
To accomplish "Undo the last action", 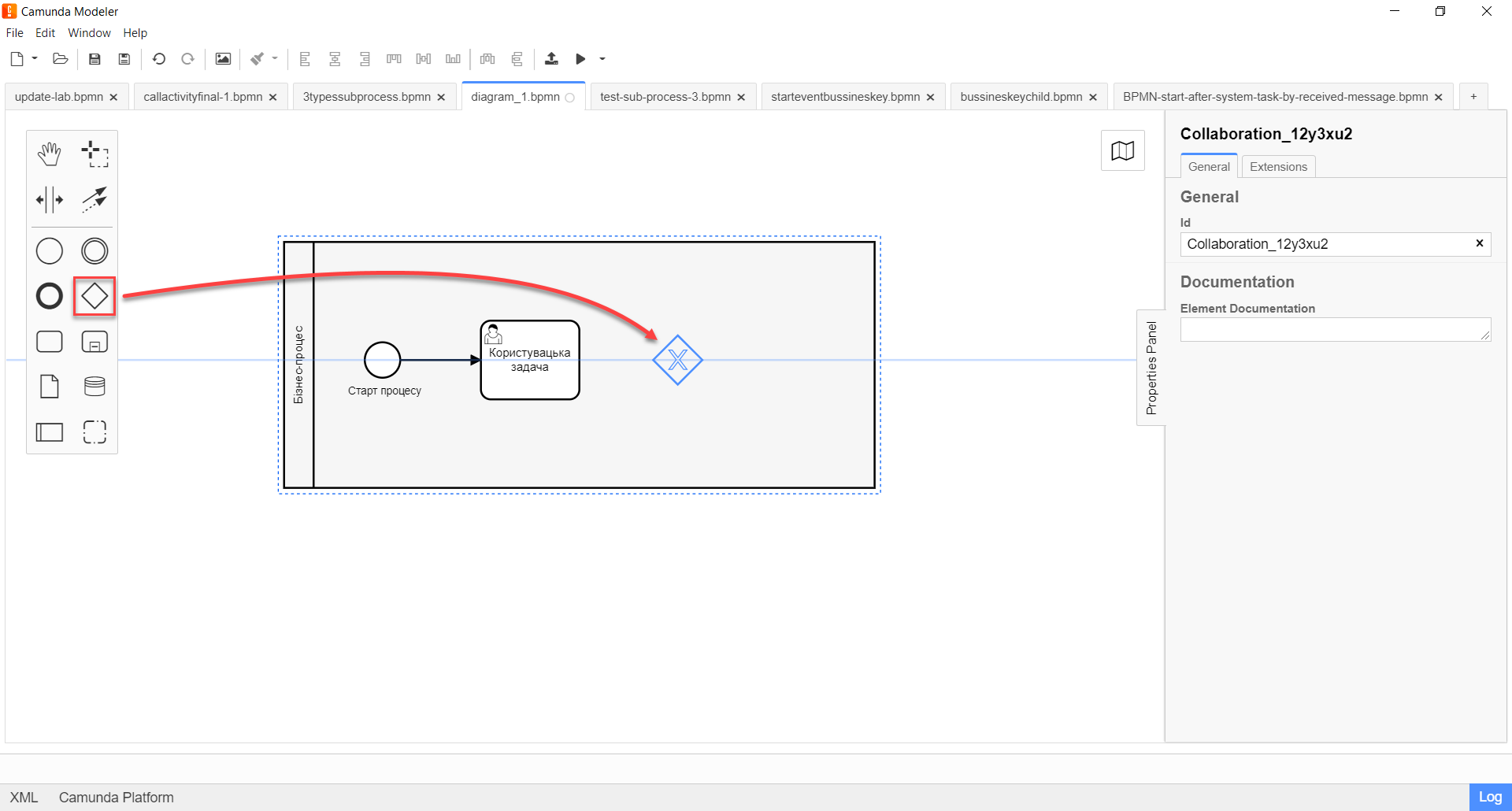I will (159, 59).
